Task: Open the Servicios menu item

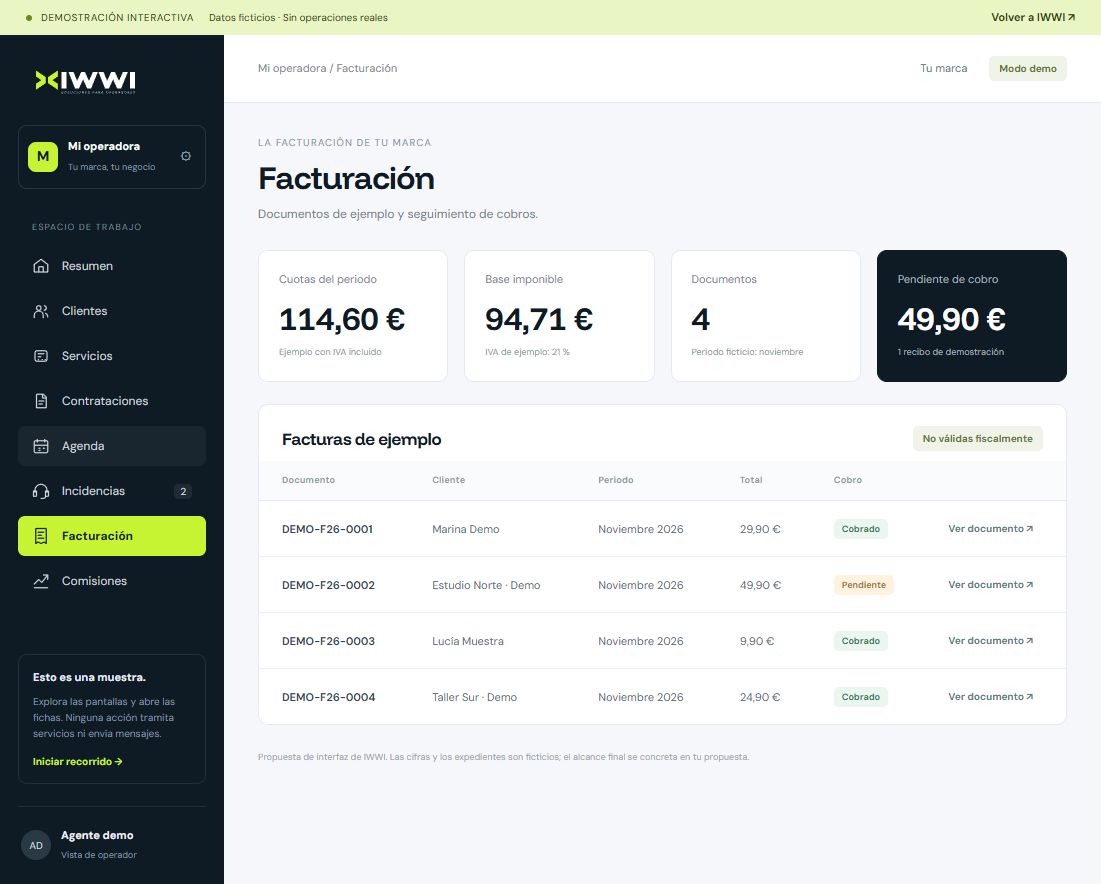Action: [112, 356]
